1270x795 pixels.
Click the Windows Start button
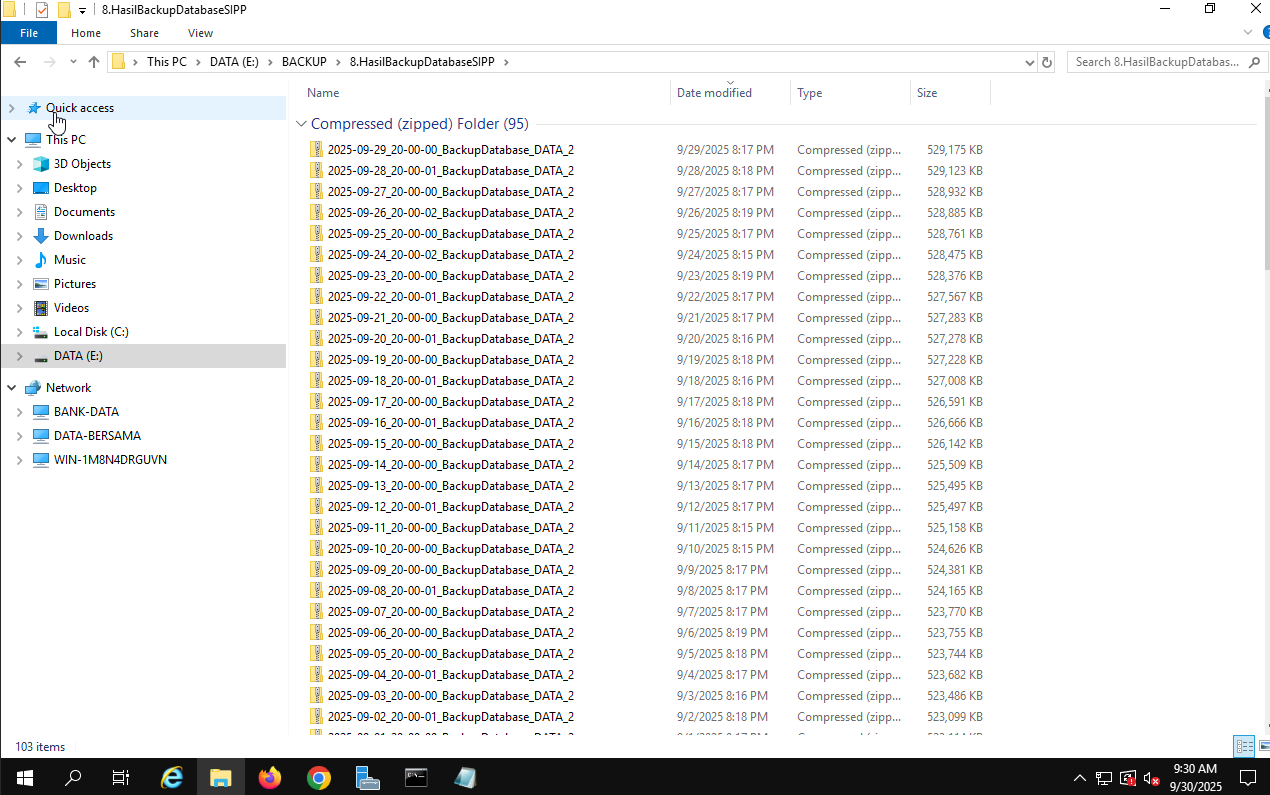click(24, 777)
